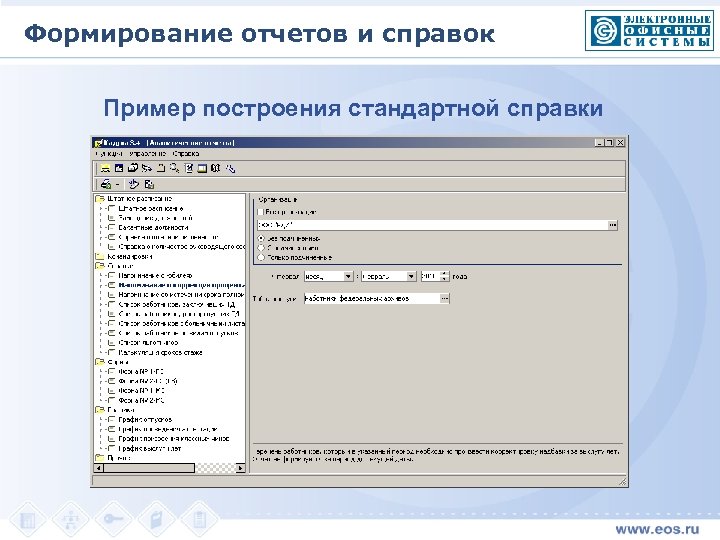Select the middle subordination radio button
This screenshot has height=540, width=720.
[261, 248]
